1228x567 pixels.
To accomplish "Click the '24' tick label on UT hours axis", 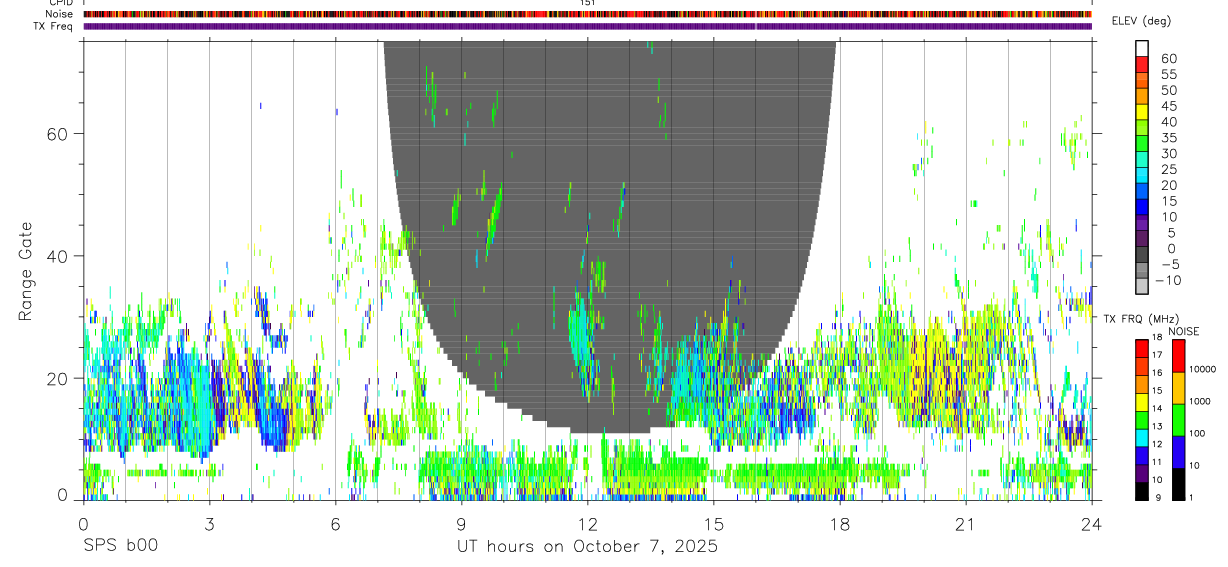I will pos(1092,523).
